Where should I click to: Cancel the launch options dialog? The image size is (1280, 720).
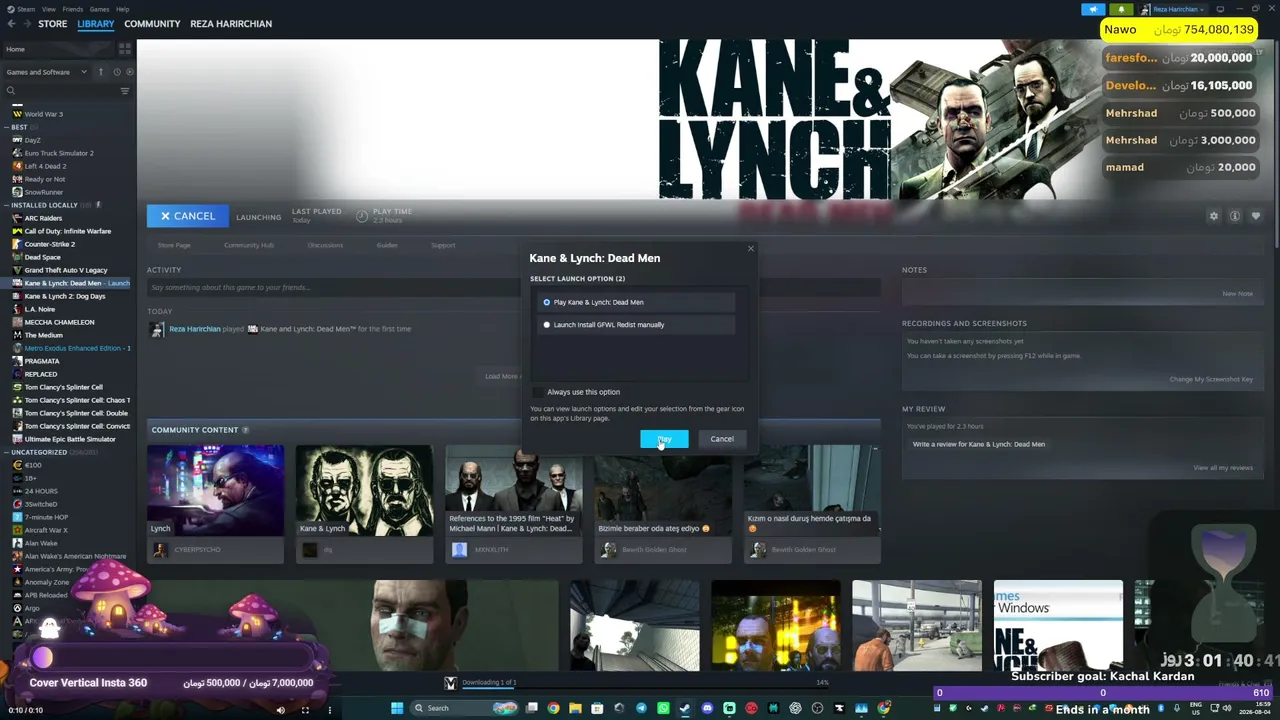click(722, 439)
